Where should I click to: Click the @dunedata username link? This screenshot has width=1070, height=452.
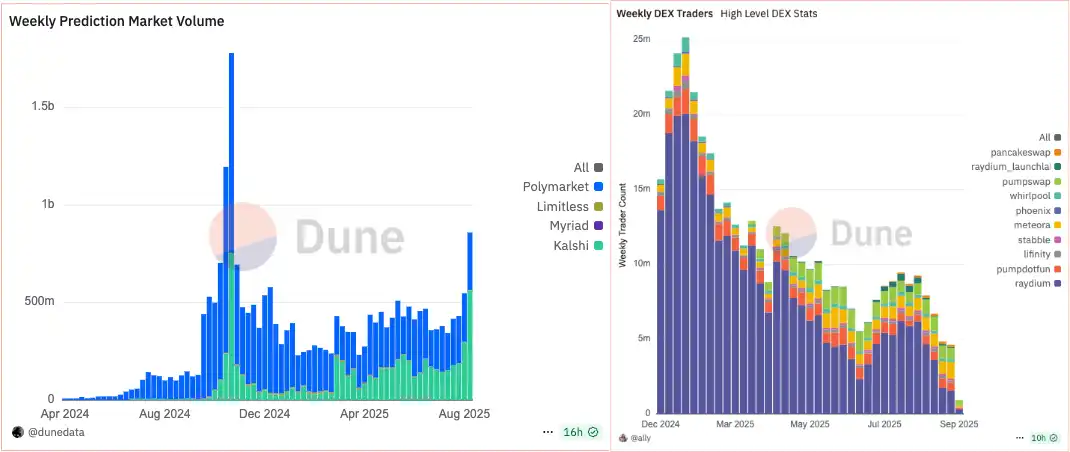[x=56, y=432]
